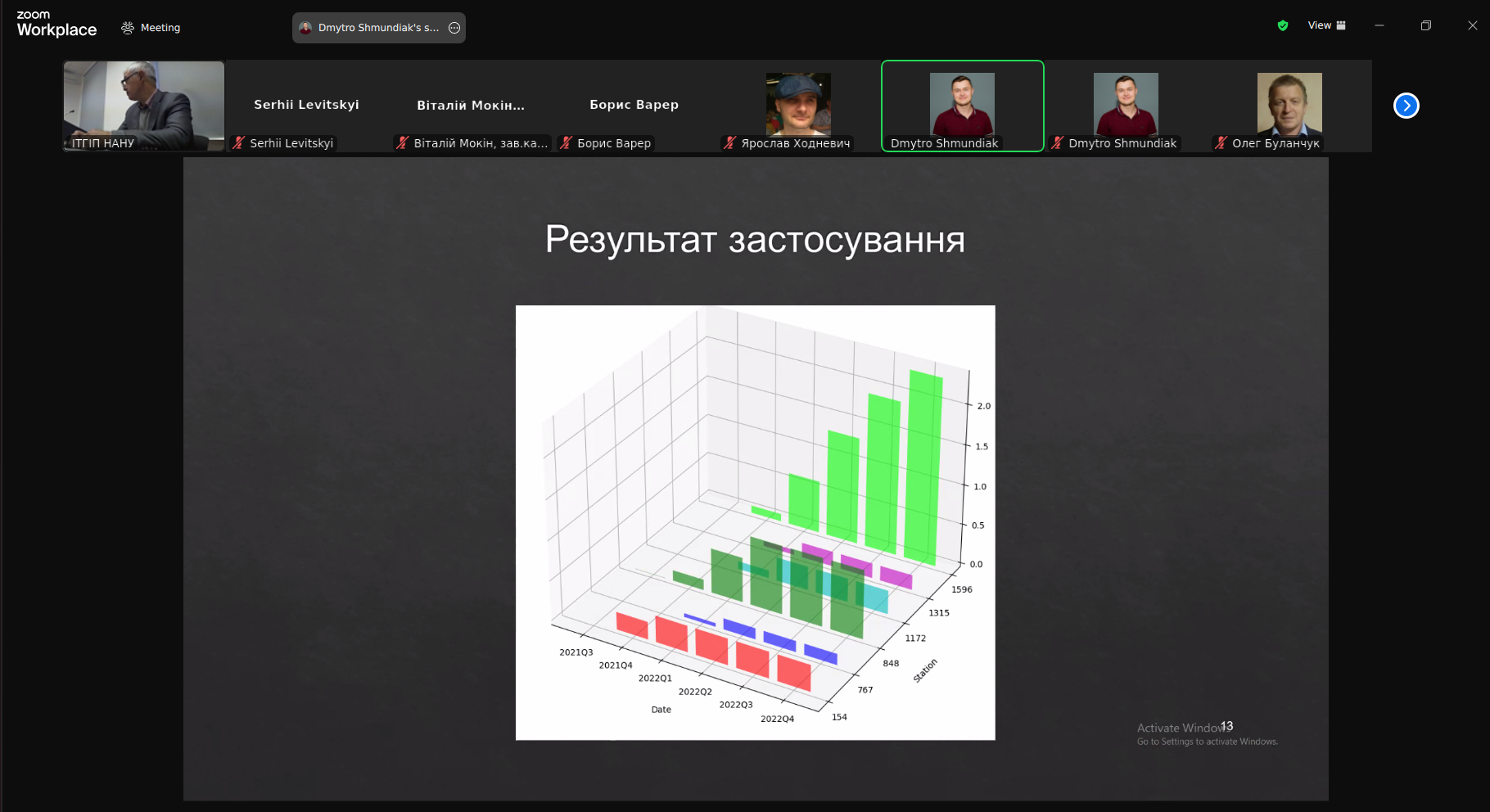This screenshot has height=812, width=1490.
Task: Click the 2022Q4 date axis label
Action: pos(777,719)
